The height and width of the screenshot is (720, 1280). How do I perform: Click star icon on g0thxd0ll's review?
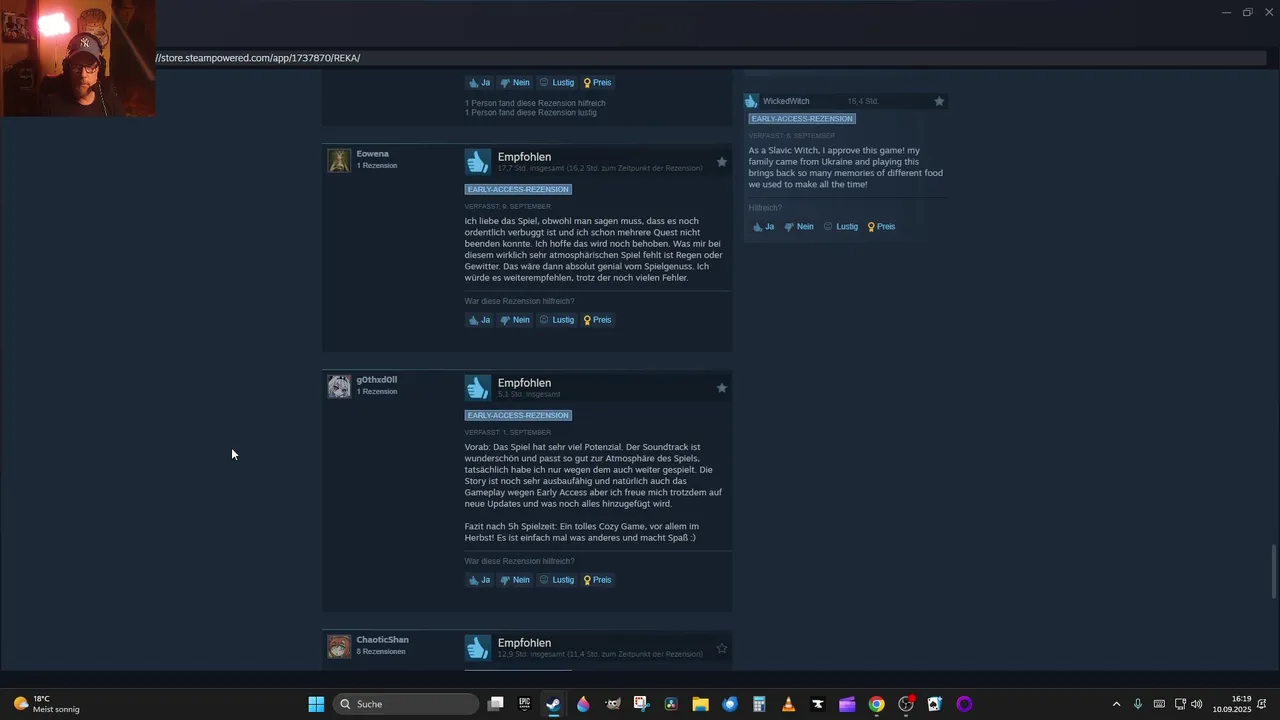coord(722,388)
